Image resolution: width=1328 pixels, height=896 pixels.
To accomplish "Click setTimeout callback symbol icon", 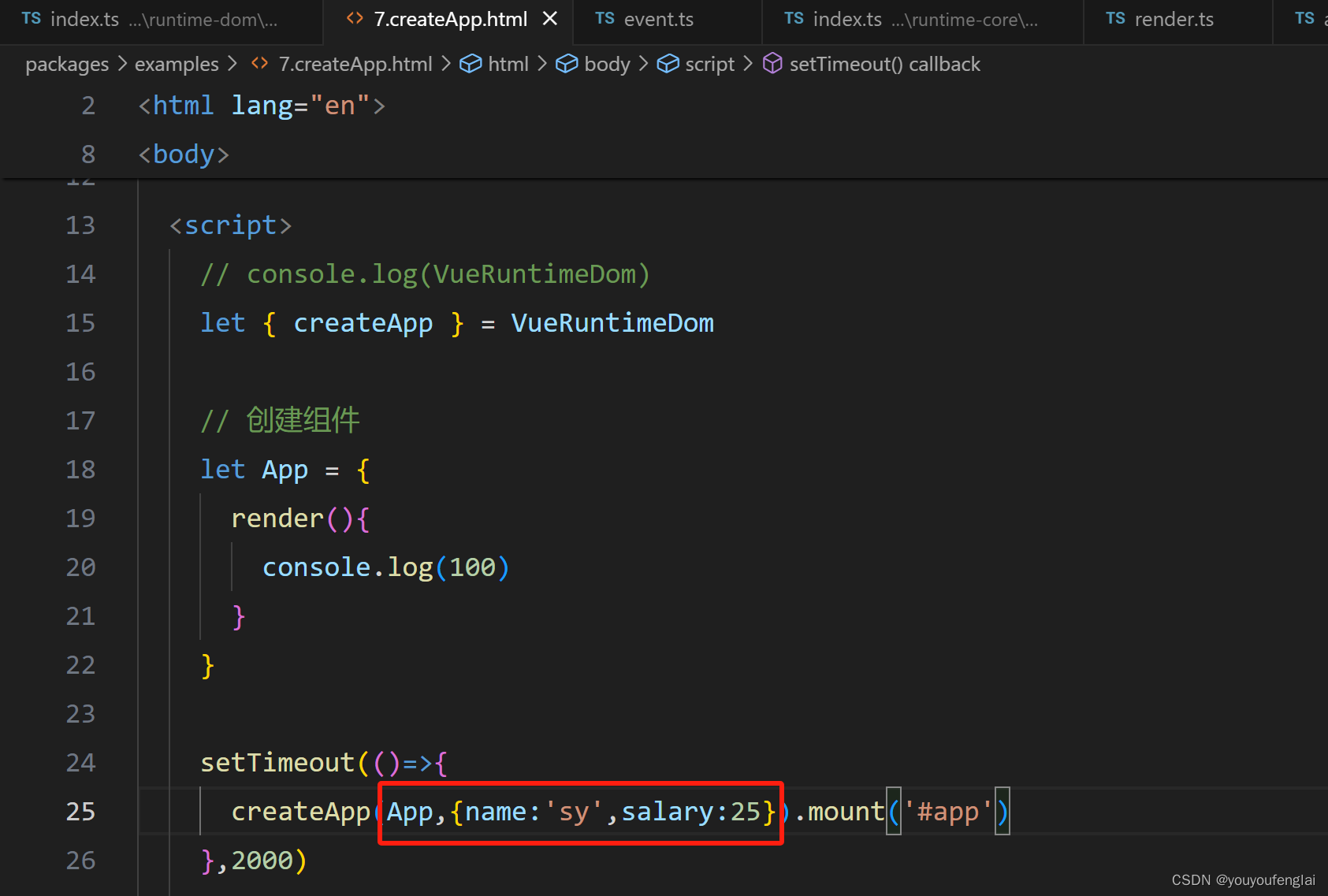I will tap(772, 63).
